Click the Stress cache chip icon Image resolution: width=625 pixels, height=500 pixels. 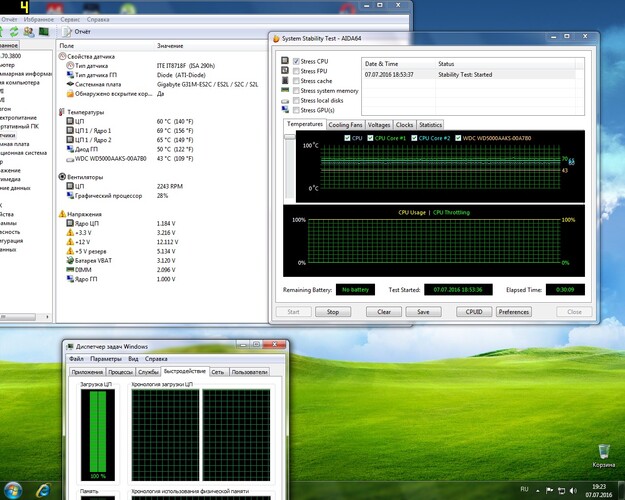285,80
